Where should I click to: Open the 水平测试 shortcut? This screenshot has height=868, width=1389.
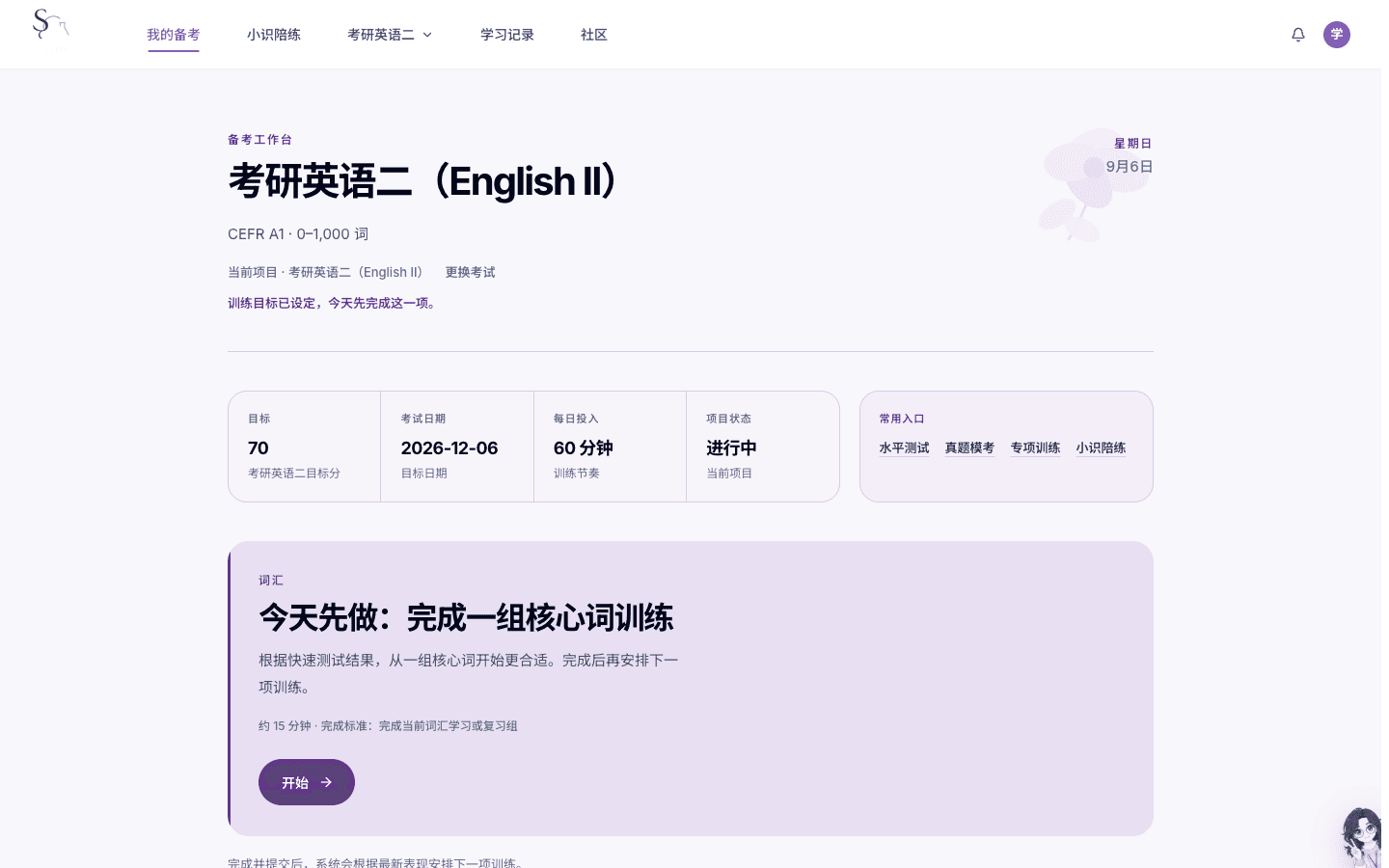(904, 448)
